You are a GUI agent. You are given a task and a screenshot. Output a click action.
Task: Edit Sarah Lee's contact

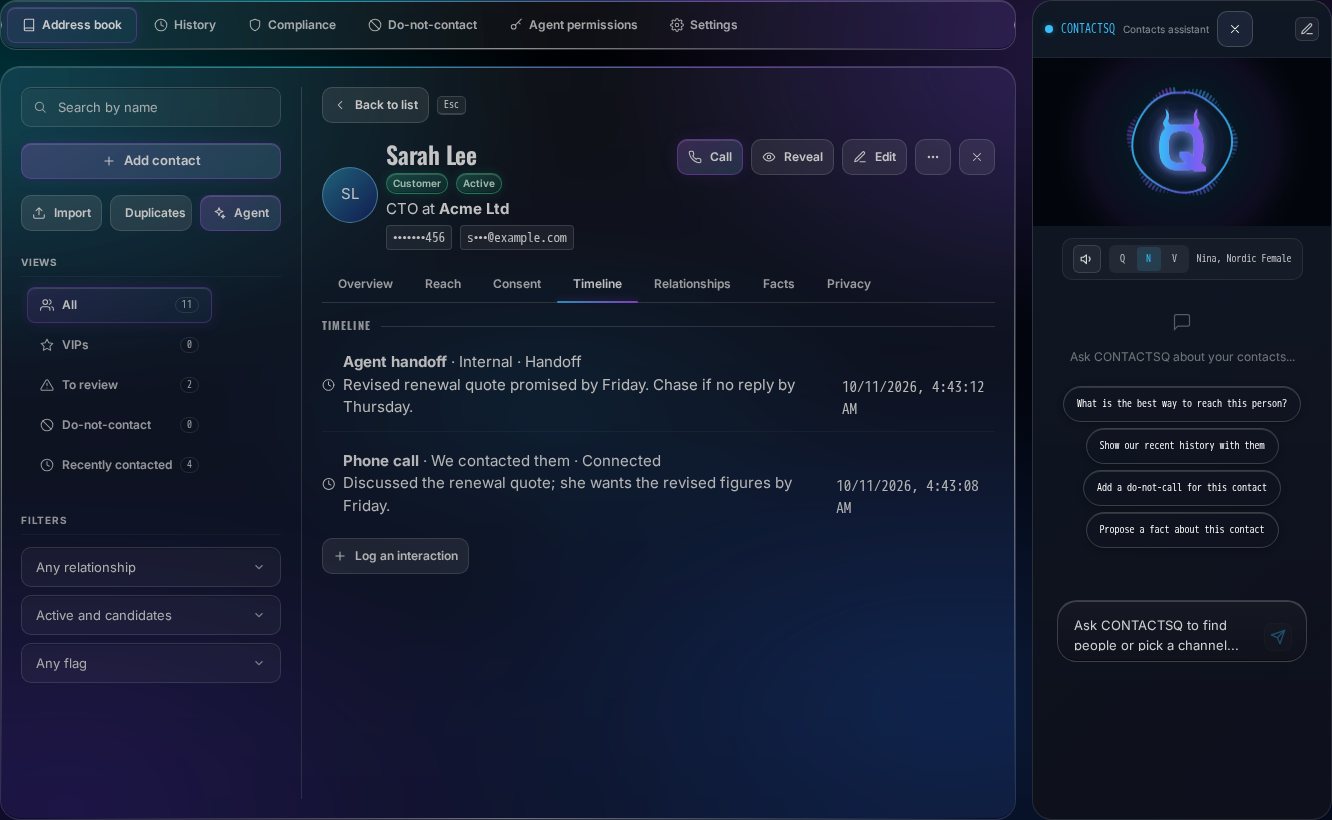tap(875, 157)
